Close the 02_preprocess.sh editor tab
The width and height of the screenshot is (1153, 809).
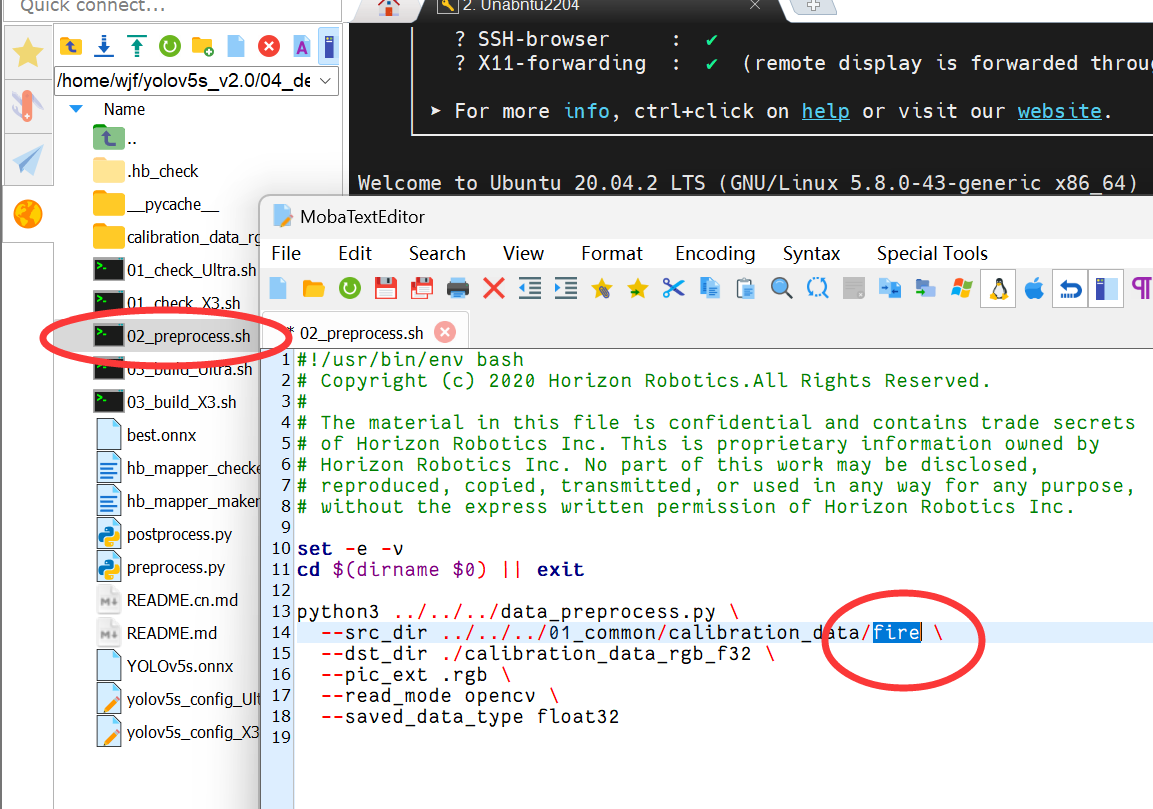444,332
